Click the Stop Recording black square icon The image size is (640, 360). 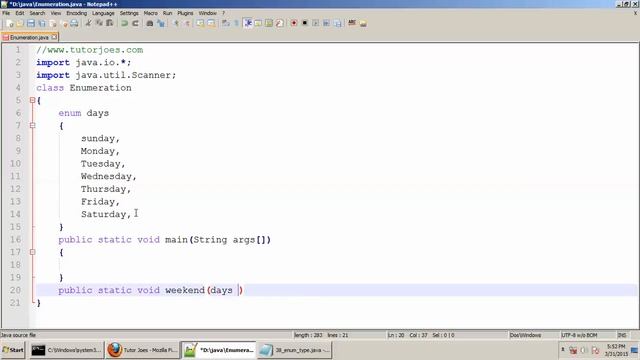304,23
